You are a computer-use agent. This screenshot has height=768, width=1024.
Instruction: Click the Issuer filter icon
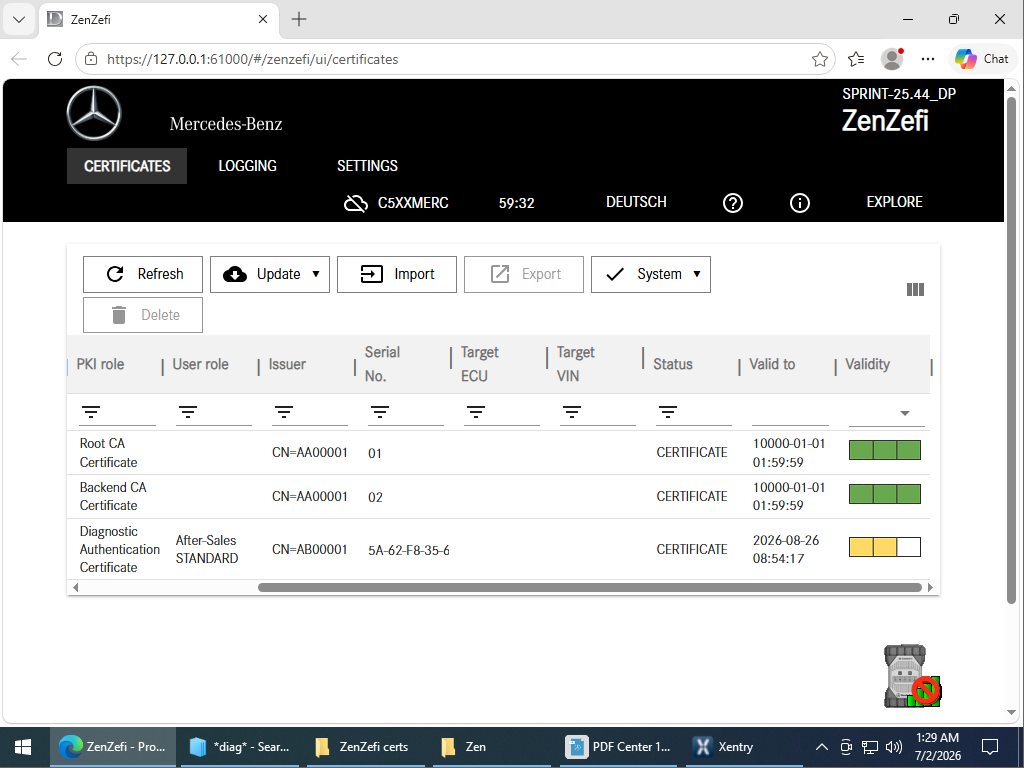pos(283,412)
